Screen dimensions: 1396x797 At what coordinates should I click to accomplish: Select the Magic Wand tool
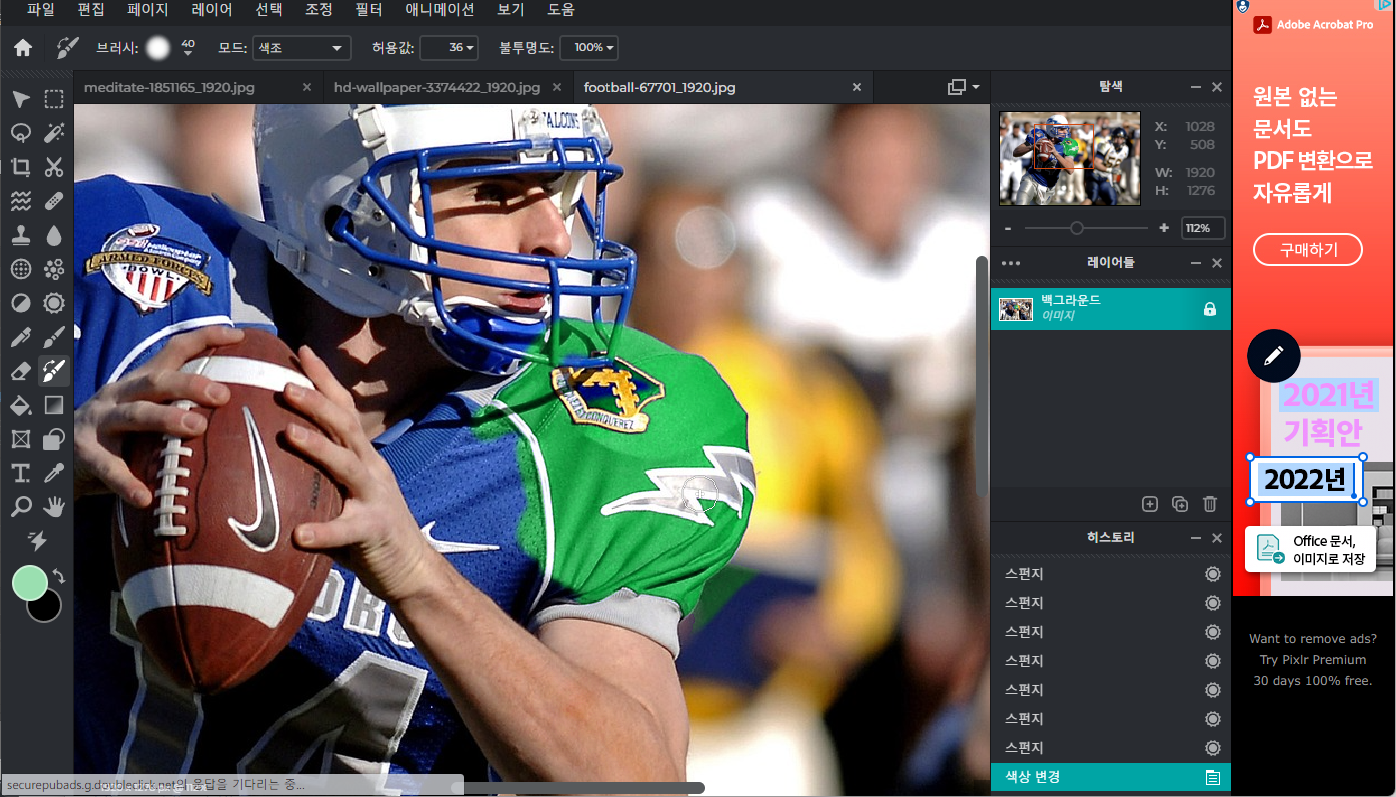point(54,133)
